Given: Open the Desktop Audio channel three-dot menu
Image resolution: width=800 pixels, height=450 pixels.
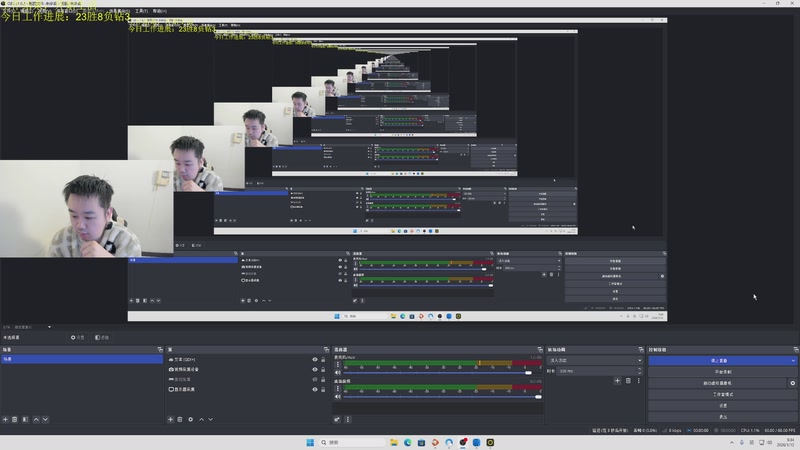Looking at the screenshot, I should click(x=337, y=388).
